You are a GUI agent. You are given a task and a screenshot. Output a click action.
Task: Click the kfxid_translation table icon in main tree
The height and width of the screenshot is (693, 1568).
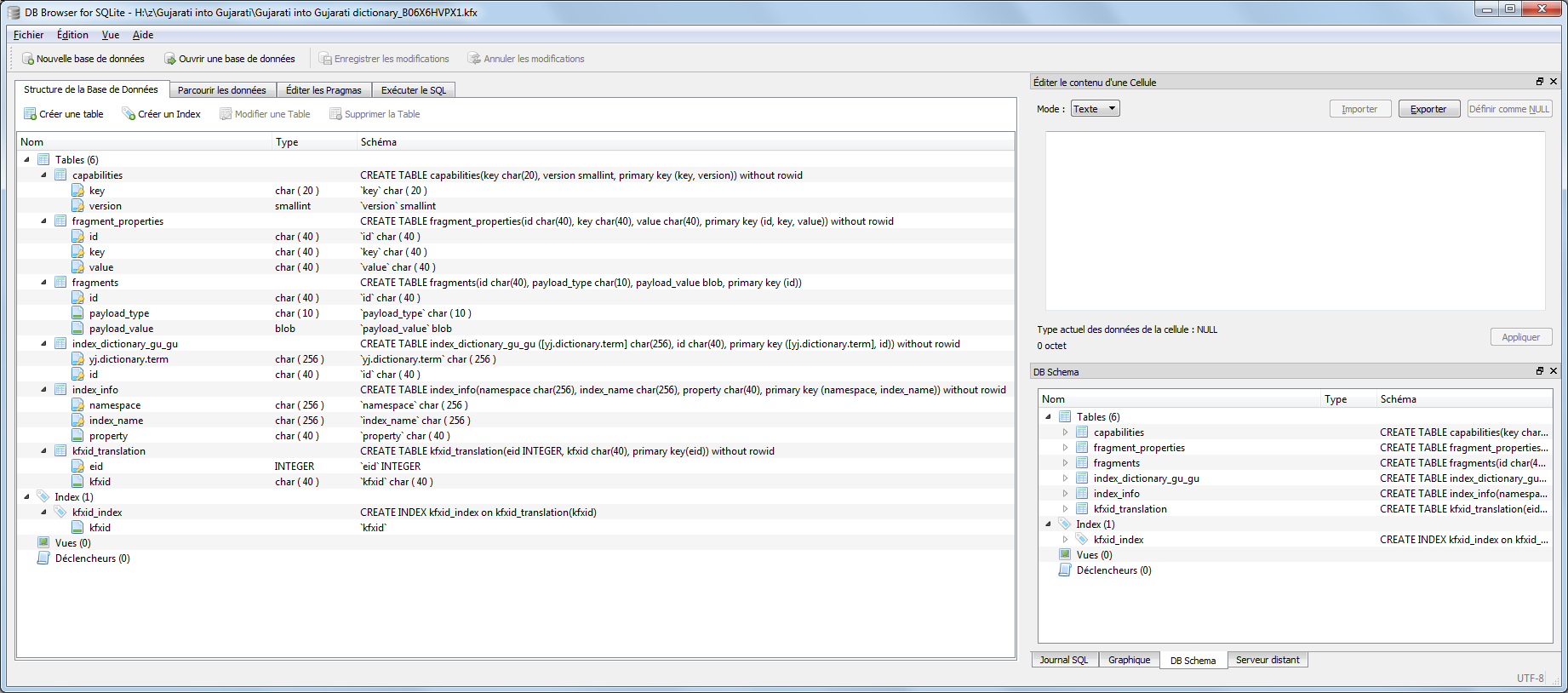pyautogui.click(x=60, y=451)
